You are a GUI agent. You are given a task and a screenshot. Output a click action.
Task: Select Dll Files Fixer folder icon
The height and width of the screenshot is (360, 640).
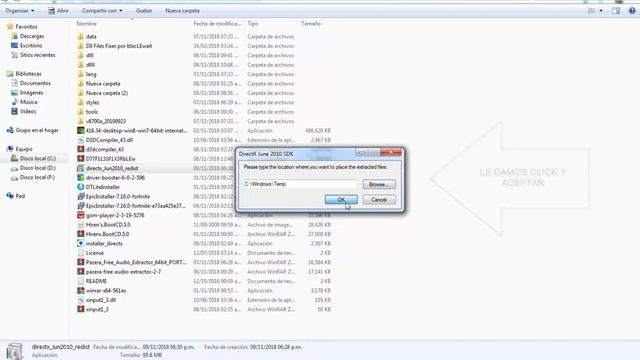click(81, 46)
